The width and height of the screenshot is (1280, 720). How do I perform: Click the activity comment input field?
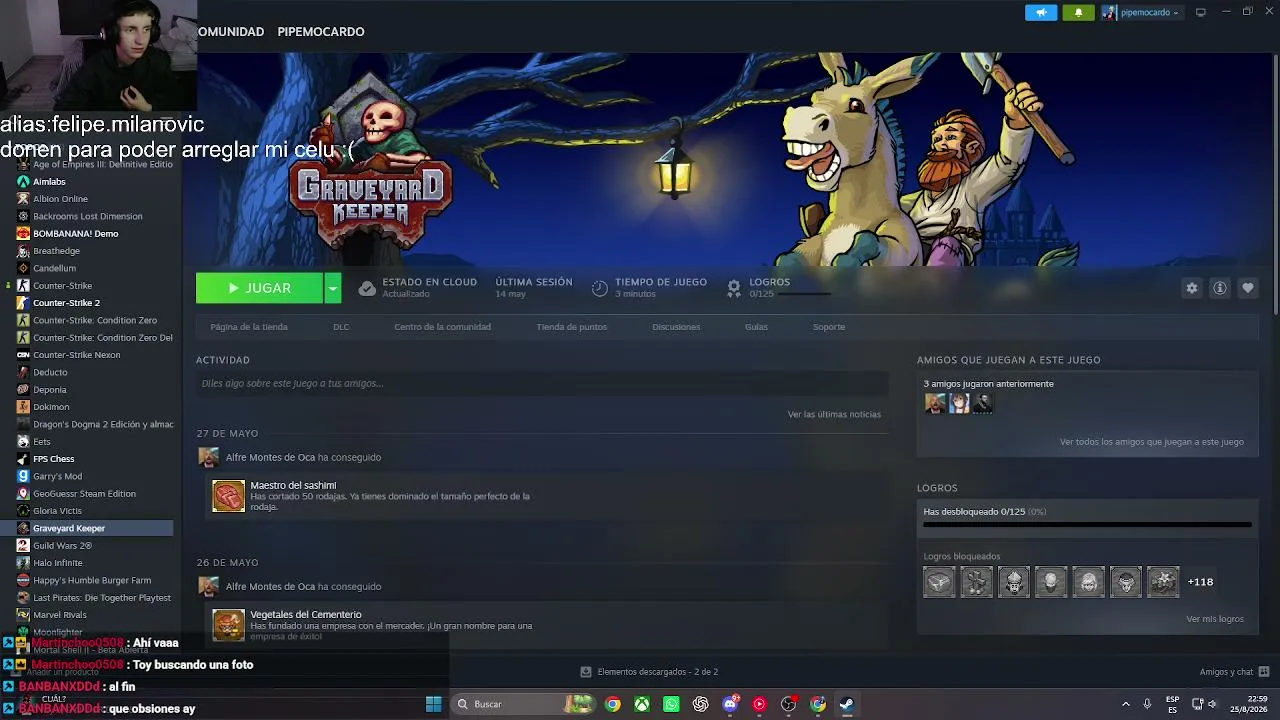point(542,383)
